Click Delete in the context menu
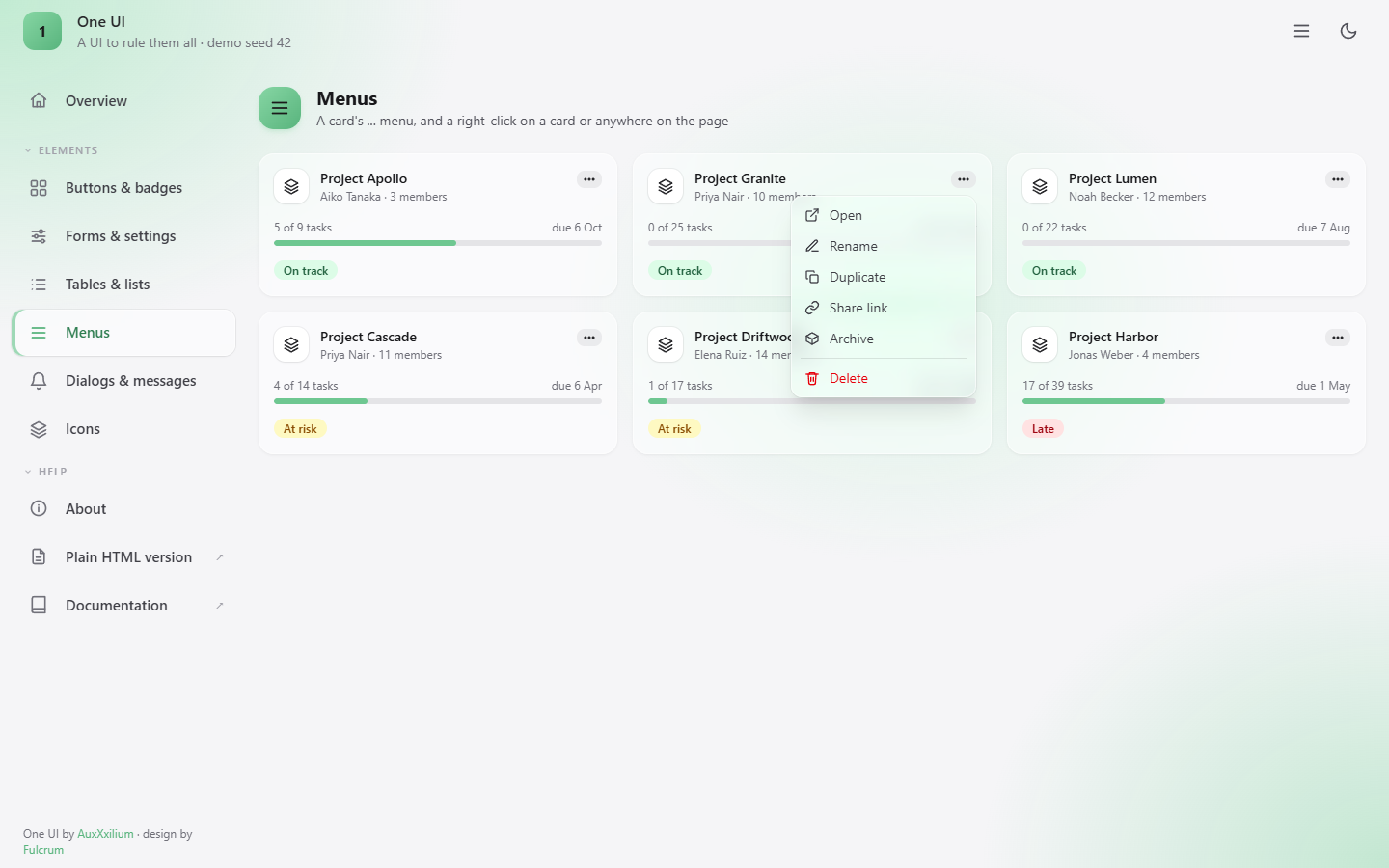 [x=884, y=378]
